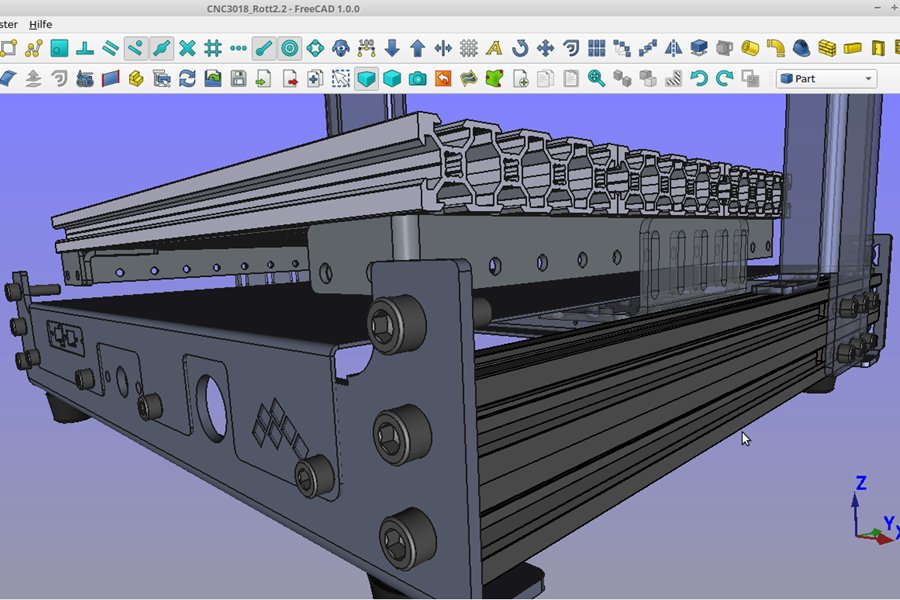Click the camera screenshot icon
This screenshot has height=600, width=900.
point(418,79)
